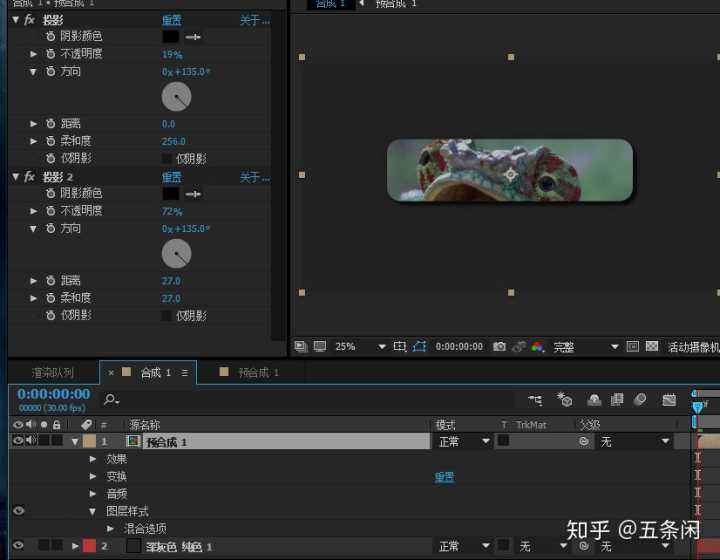Toggle the shy layers hide icon
This screenshot has height=560, width=720.
pos(594,400)
